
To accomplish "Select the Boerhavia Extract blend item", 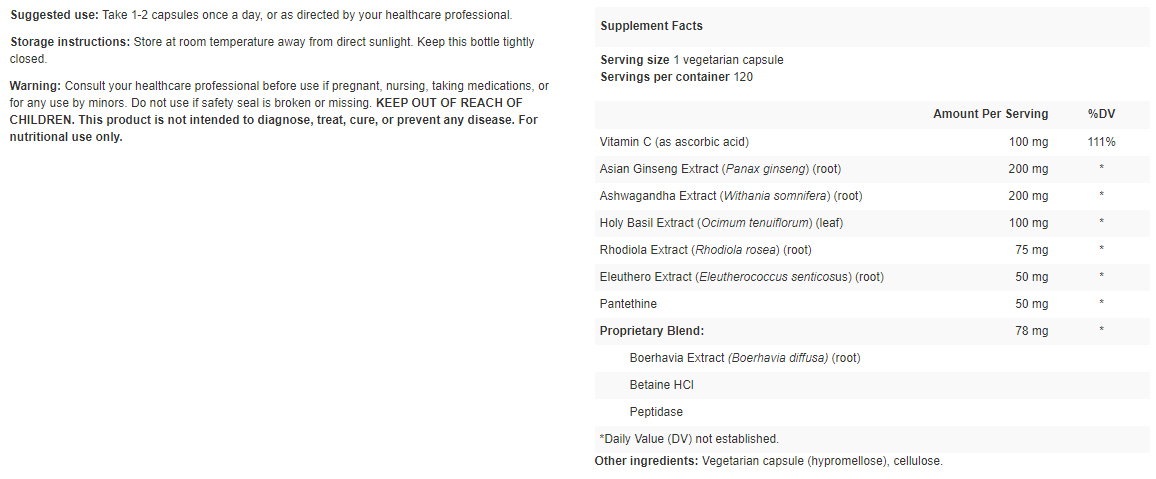I will 745,358.
